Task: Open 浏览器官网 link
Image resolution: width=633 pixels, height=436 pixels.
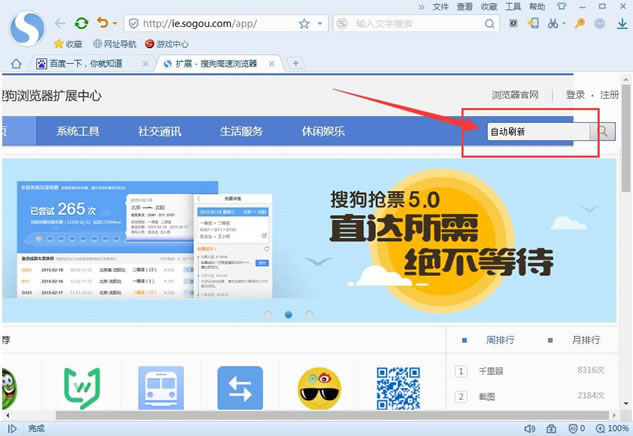Action: pos(515,95)
